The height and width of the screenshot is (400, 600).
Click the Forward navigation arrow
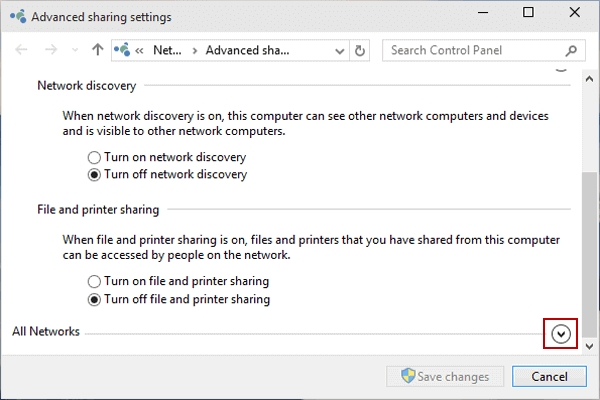(x=50, y=49)
